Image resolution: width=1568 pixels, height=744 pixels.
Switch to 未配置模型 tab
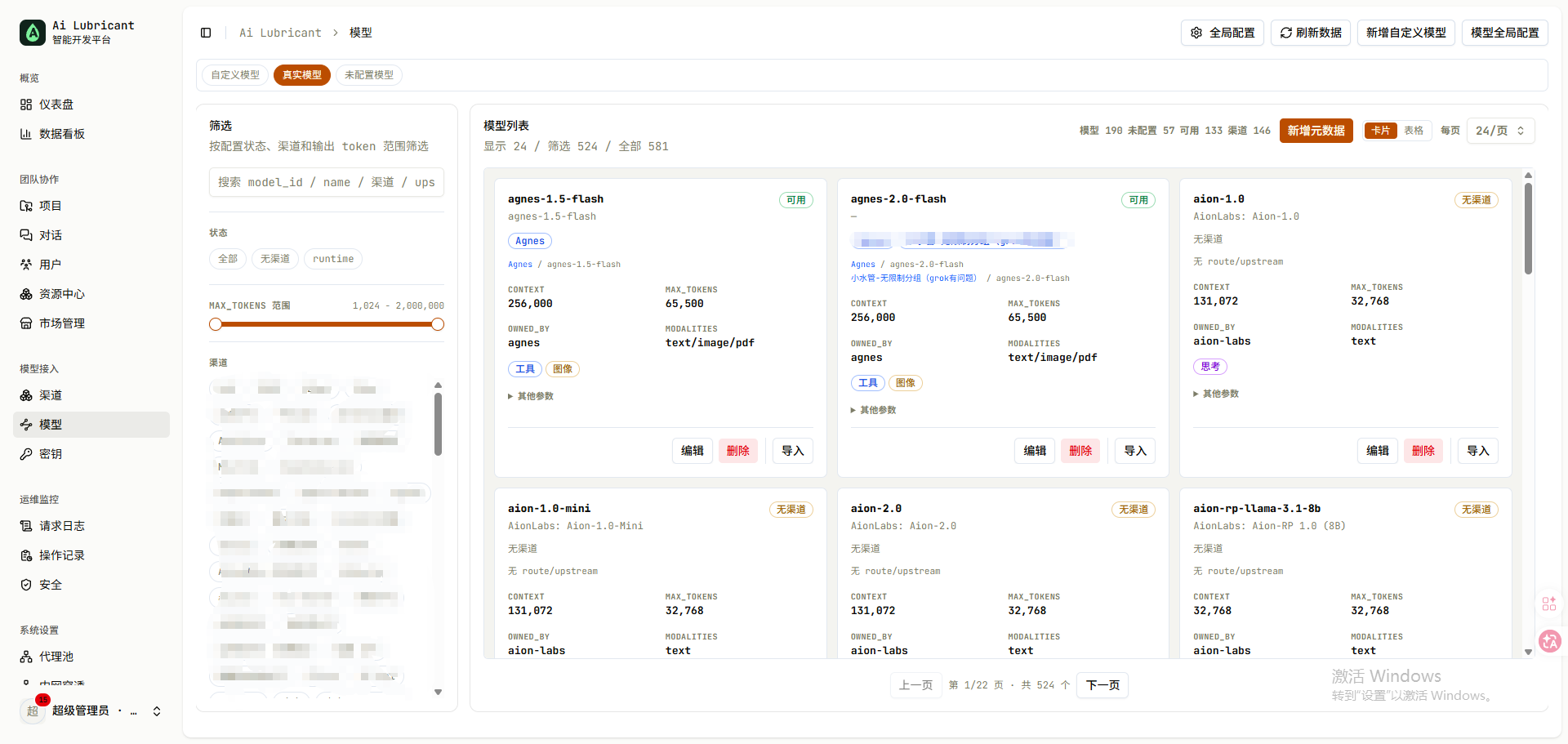point(369,75)
